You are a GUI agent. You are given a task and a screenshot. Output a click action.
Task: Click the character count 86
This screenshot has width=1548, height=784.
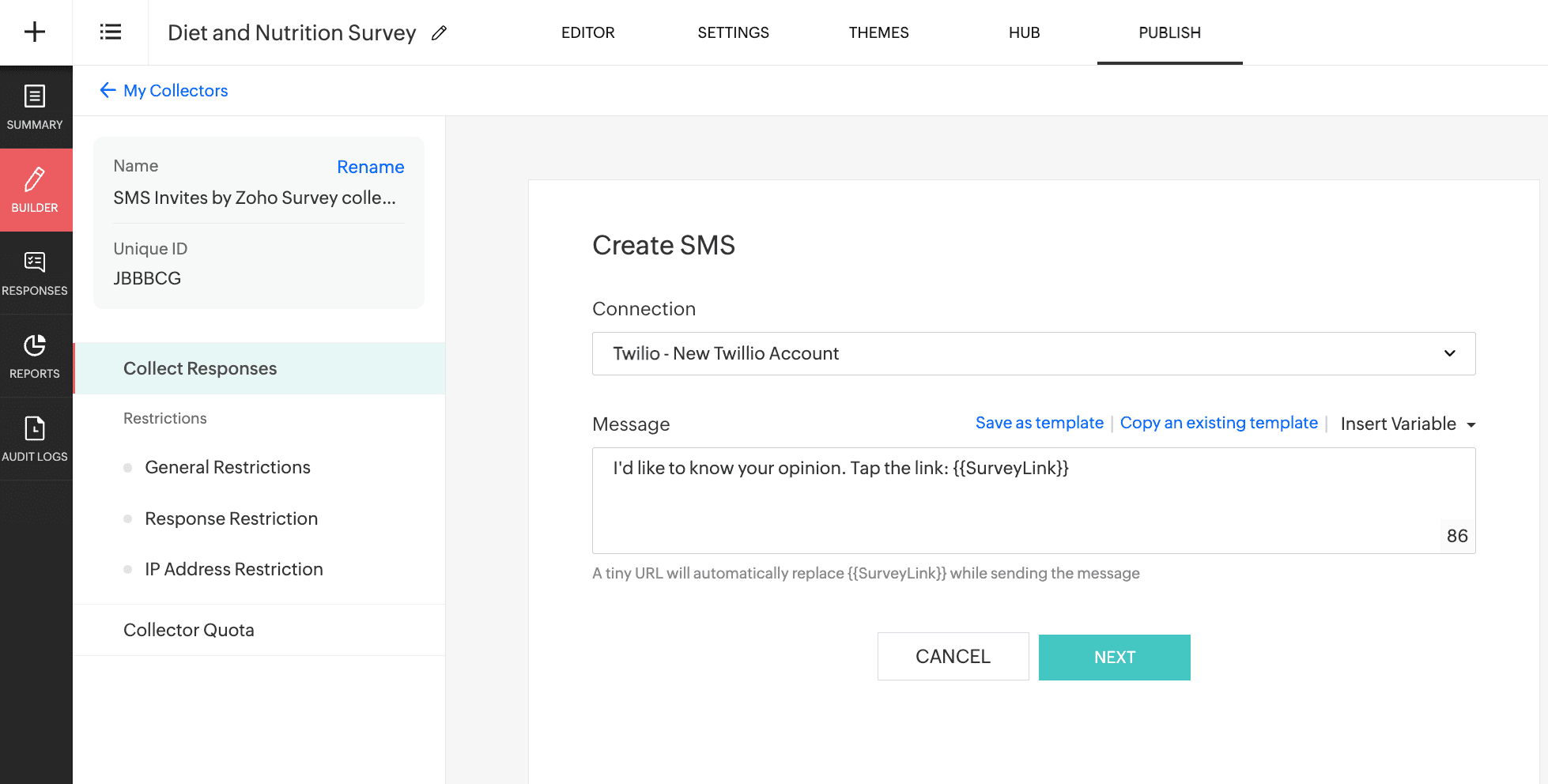1457,536
